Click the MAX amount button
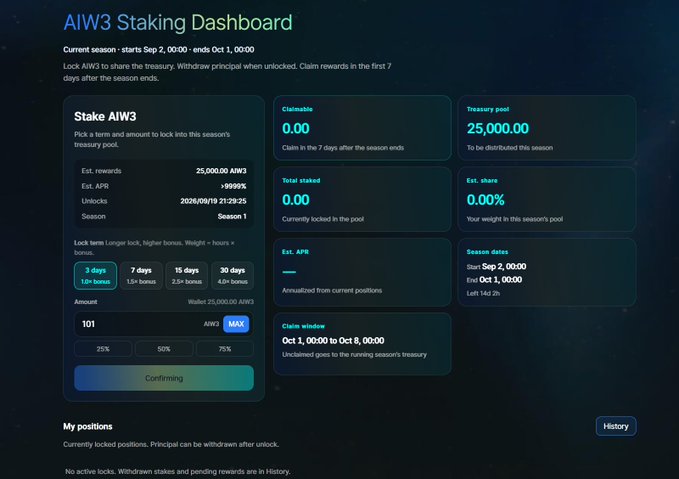The height and width of the screenshot is (479, 679). 236,324
